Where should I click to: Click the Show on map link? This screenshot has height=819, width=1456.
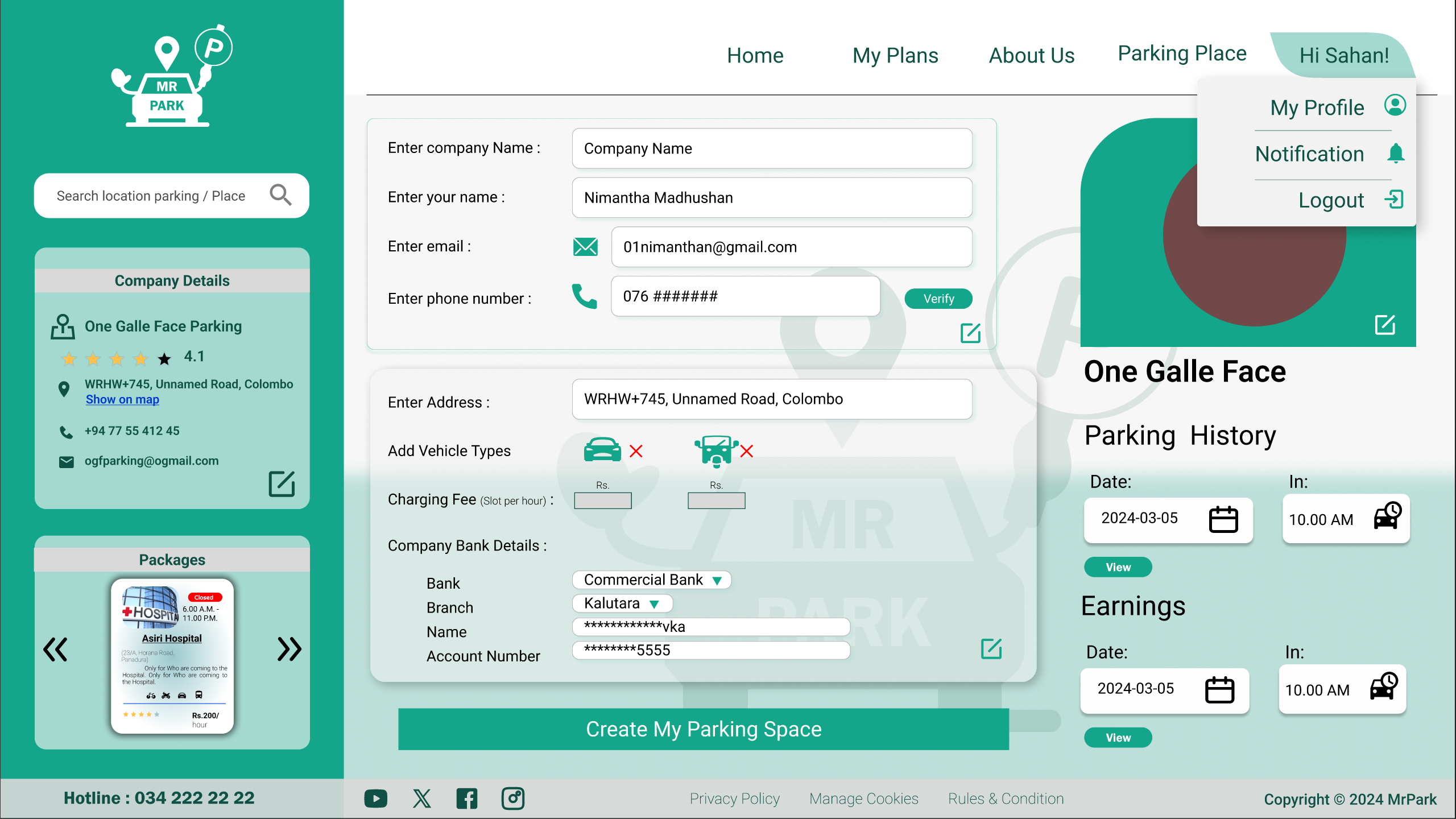122,399
